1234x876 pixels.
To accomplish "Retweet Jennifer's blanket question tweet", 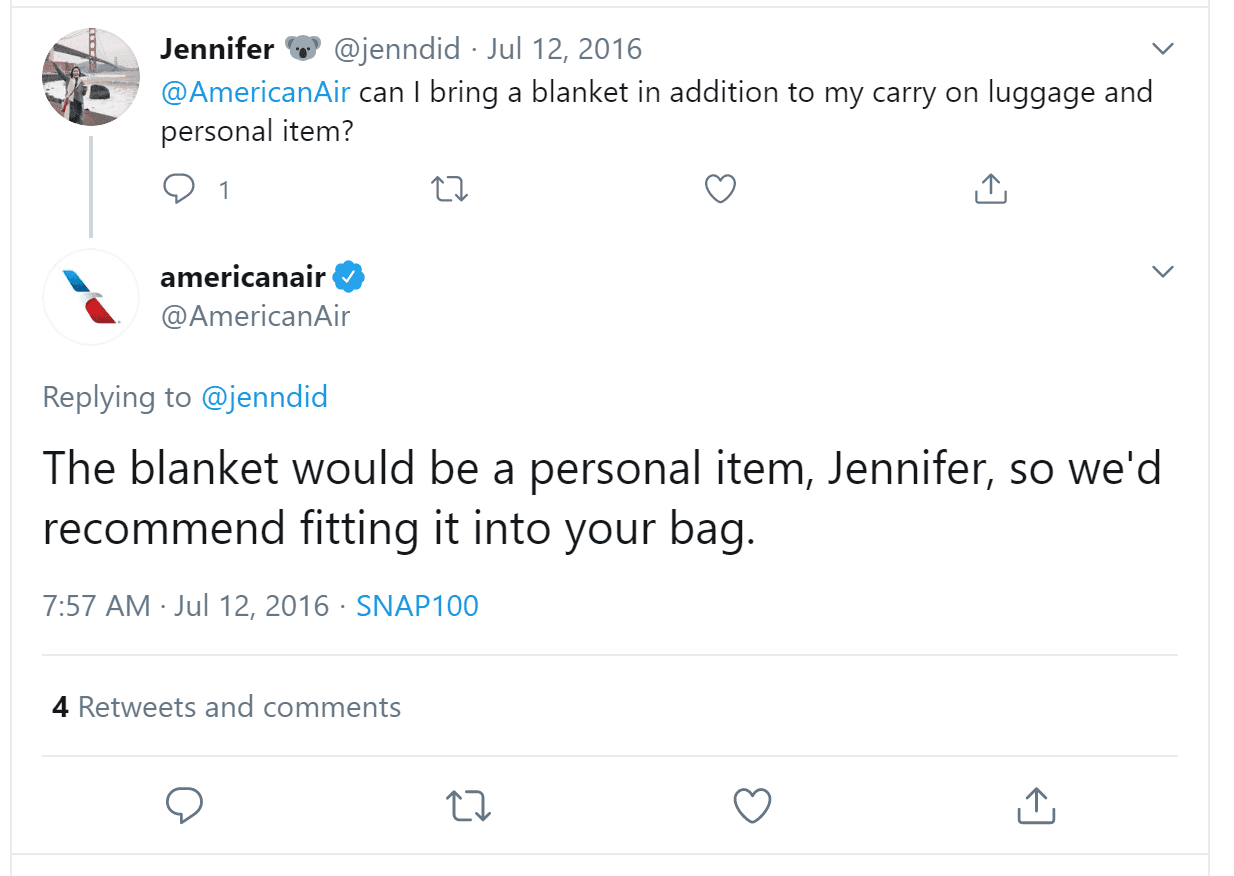I will (448, 188).
